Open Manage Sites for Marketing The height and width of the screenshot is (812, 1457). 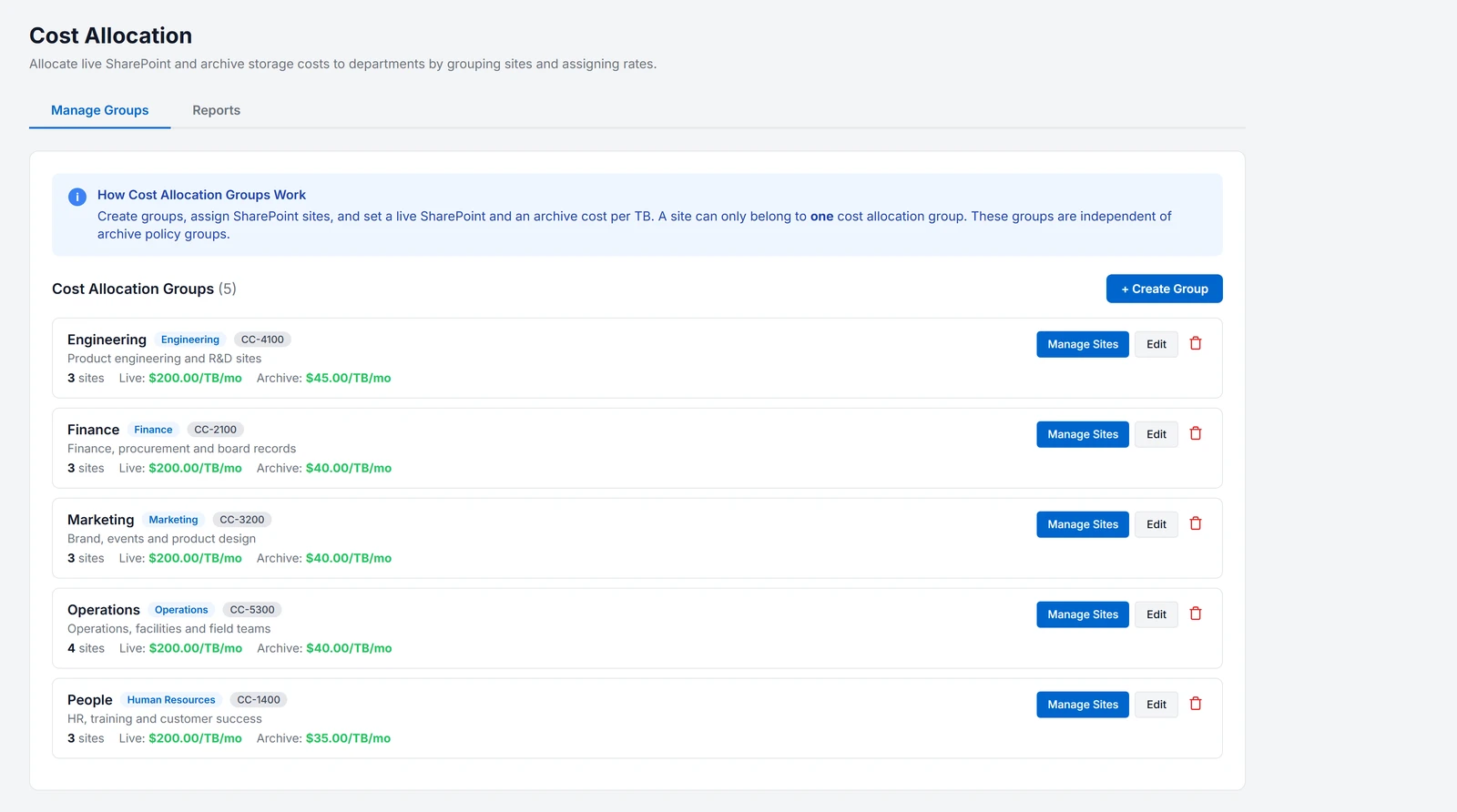click(x=1083, y=524)
